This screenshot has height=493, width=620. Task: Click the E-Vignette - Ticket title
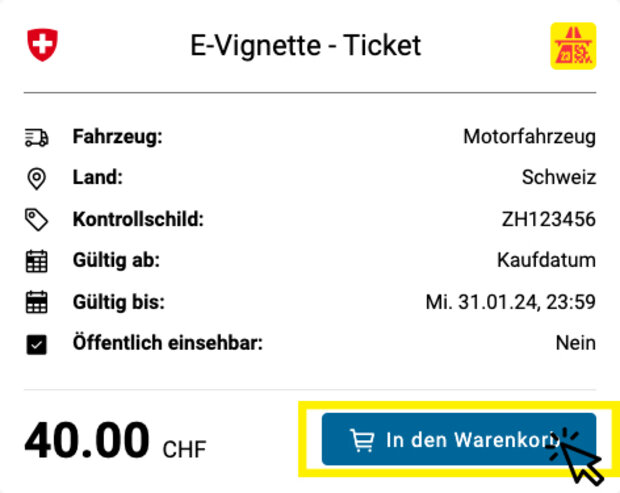(305, 45)
